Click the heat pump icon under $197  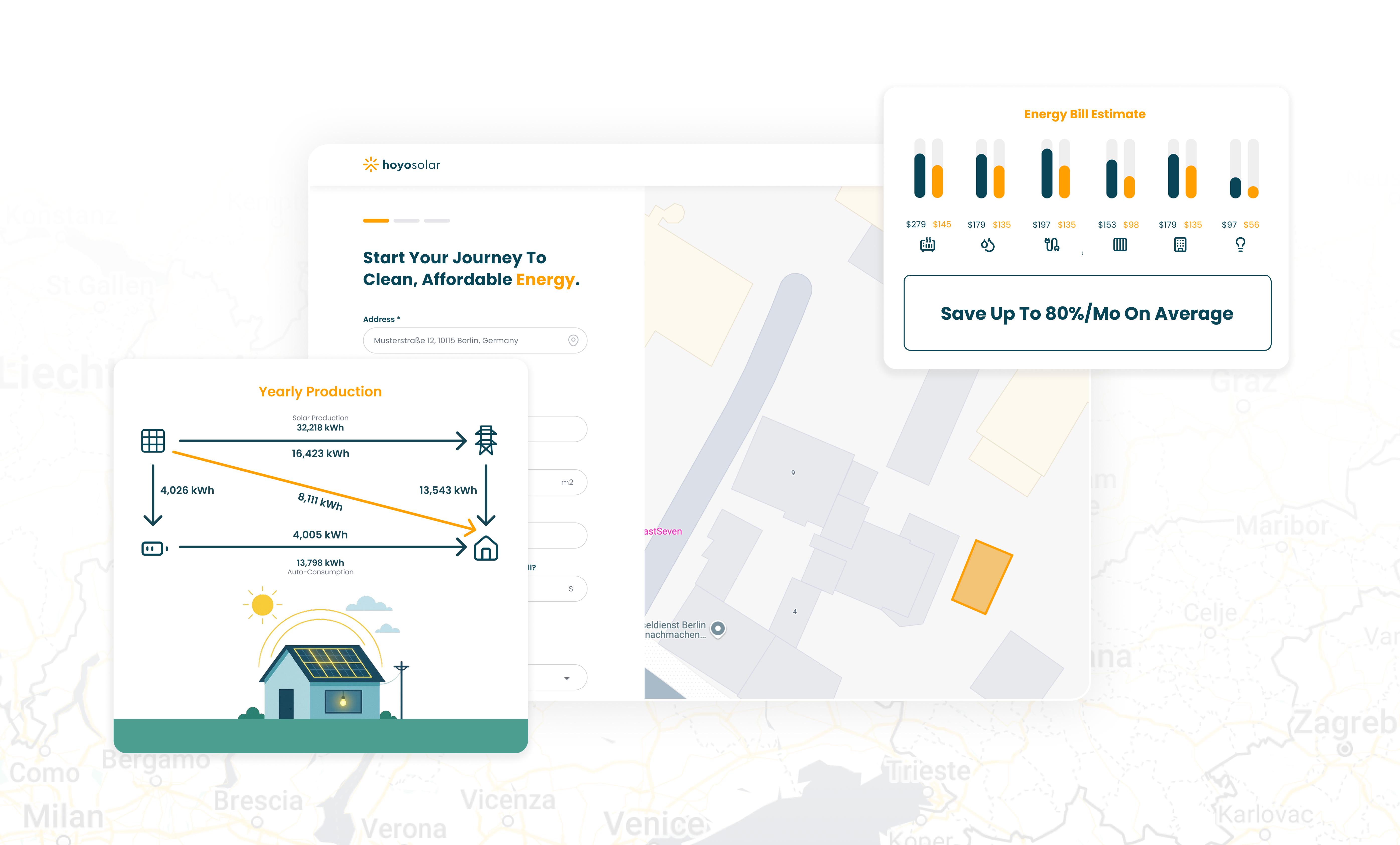coord(1052,245)
